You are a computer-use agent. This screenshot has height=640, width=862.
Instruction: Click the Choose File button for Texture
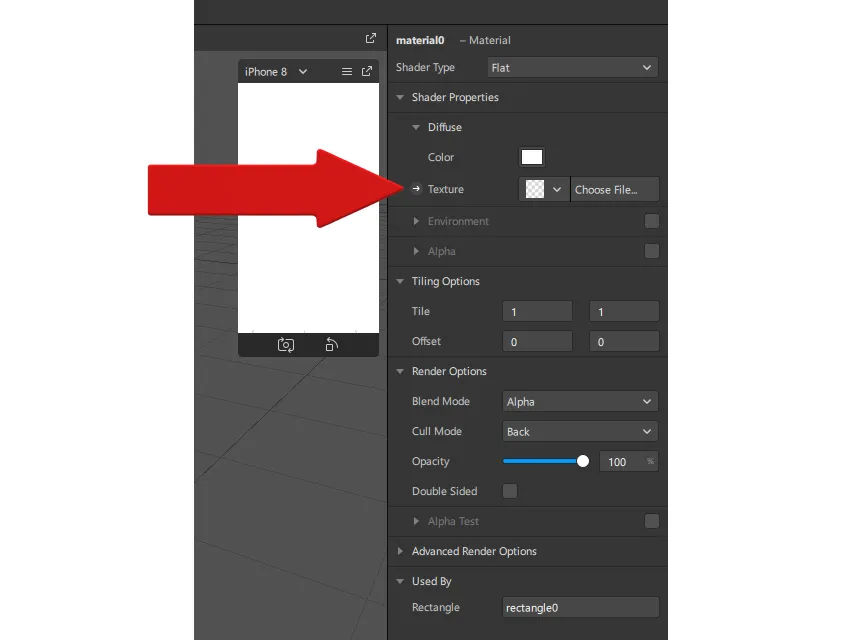click(x=615, y=190)
